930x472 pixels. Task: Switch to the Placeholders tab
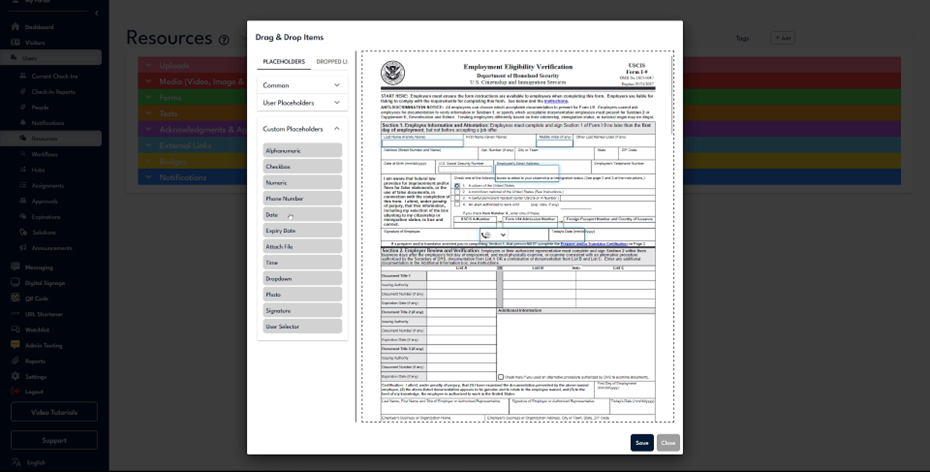coord(284,62)
